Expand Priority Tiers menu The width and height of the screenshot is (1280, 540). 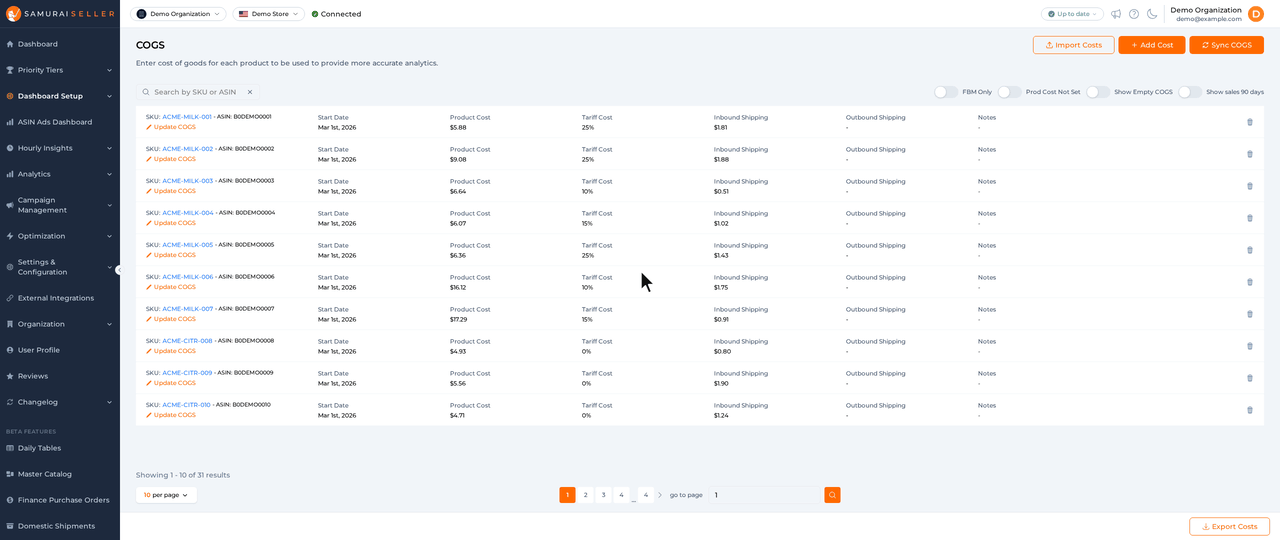[x=60, y=70]
